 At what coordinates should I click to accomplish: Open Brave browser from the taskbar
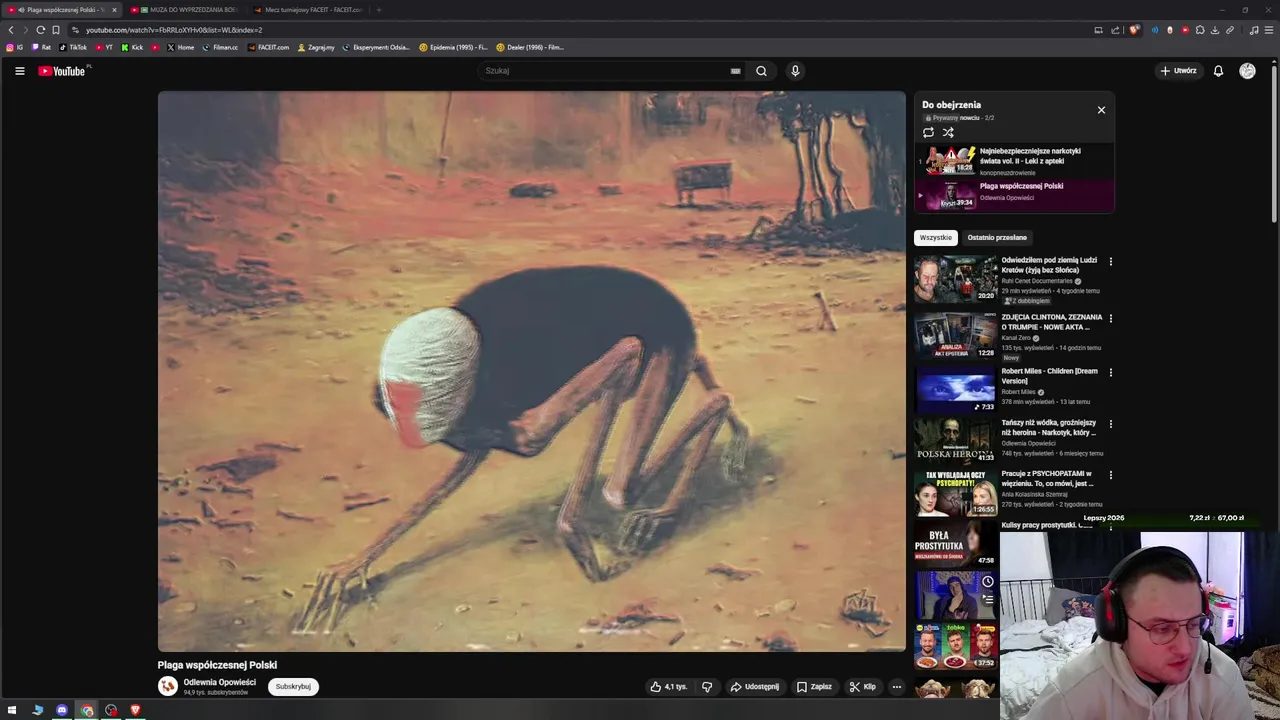point(136,710)
